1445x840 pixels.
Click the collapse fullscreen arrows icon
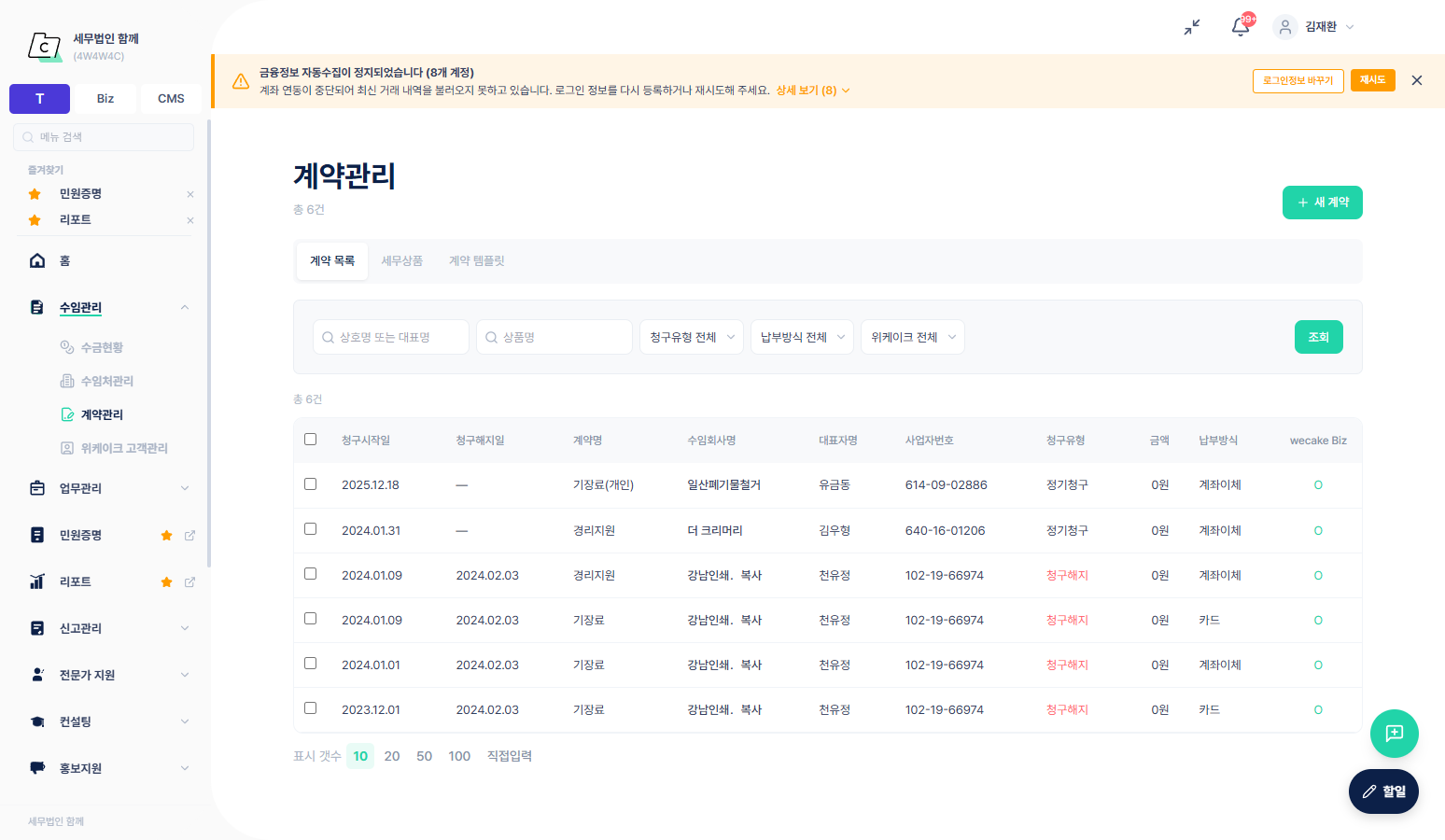tap(1192, 27)
